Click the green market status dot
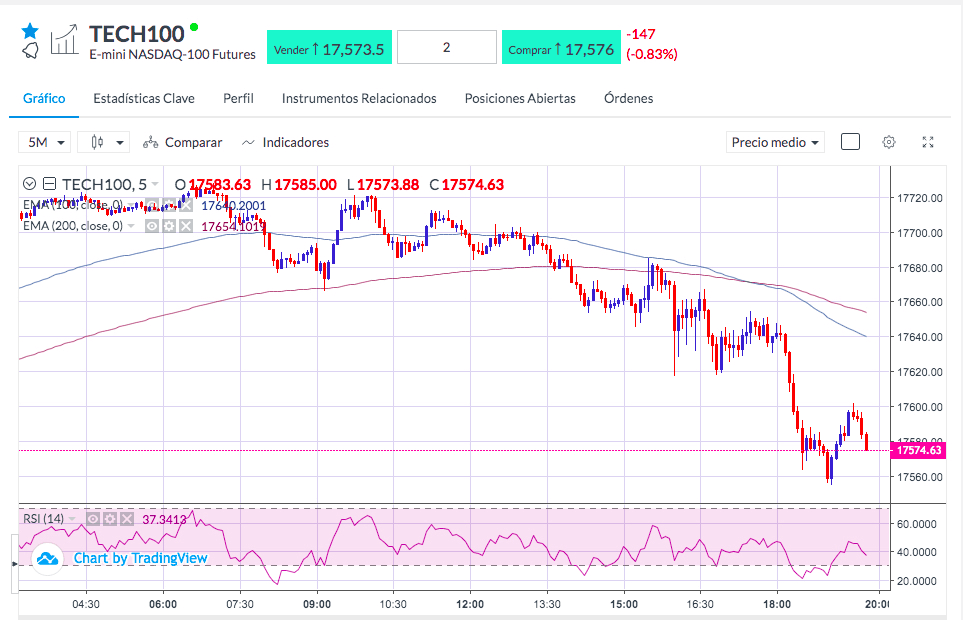Viewport: 963px width, 620px height. pyautogui.click(x=194, y=27)
